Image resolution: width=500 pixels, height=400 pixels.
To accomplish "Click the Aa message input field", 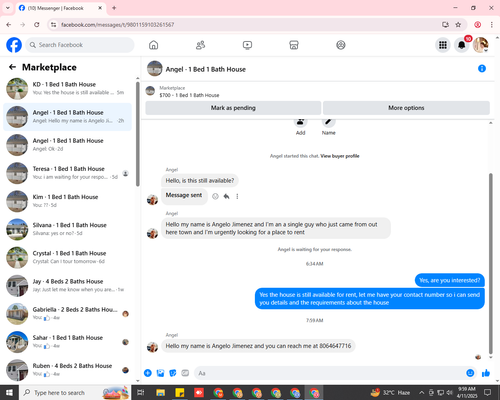I will pos(329,373).
